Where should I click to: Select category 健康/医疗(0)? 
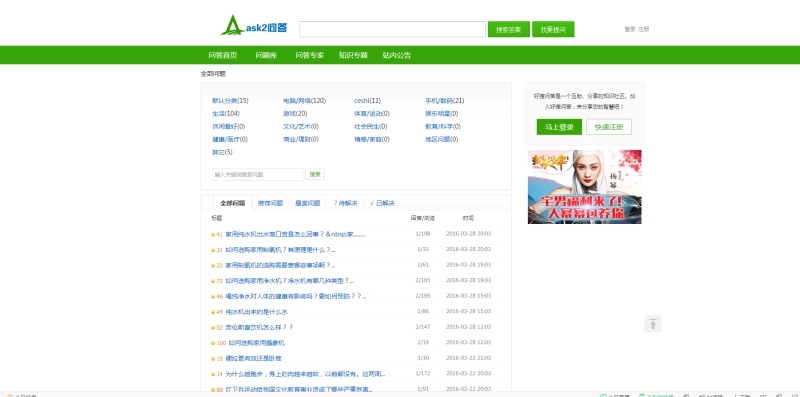point(230,139)
